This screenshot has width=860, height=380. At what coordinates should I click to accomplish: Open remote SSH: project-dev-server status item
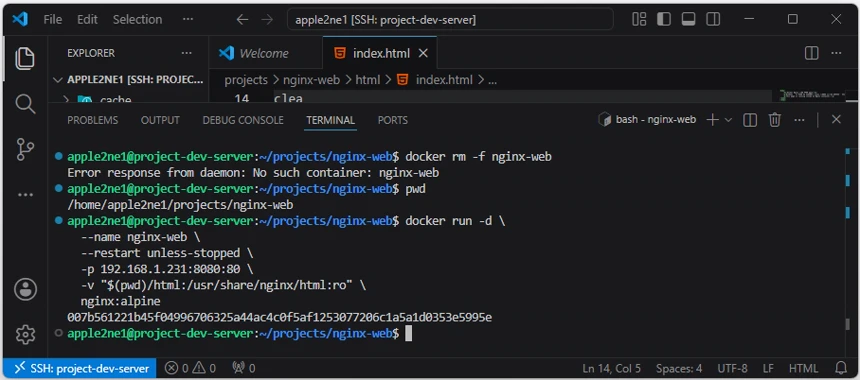pos(80,368)
